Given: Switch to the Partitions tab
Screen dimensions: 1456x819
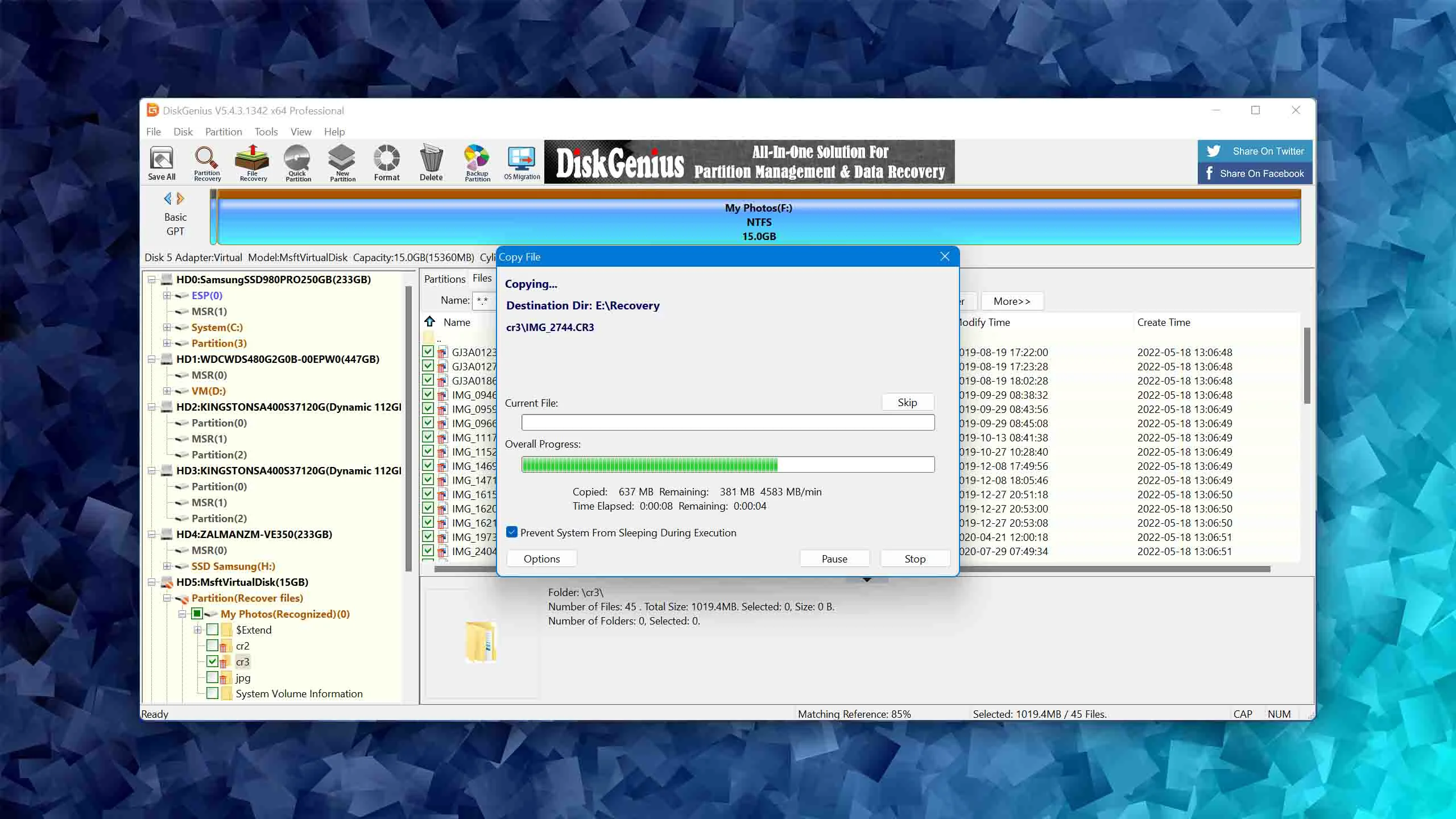Looking at the screenshot, I should click(444, 279).
